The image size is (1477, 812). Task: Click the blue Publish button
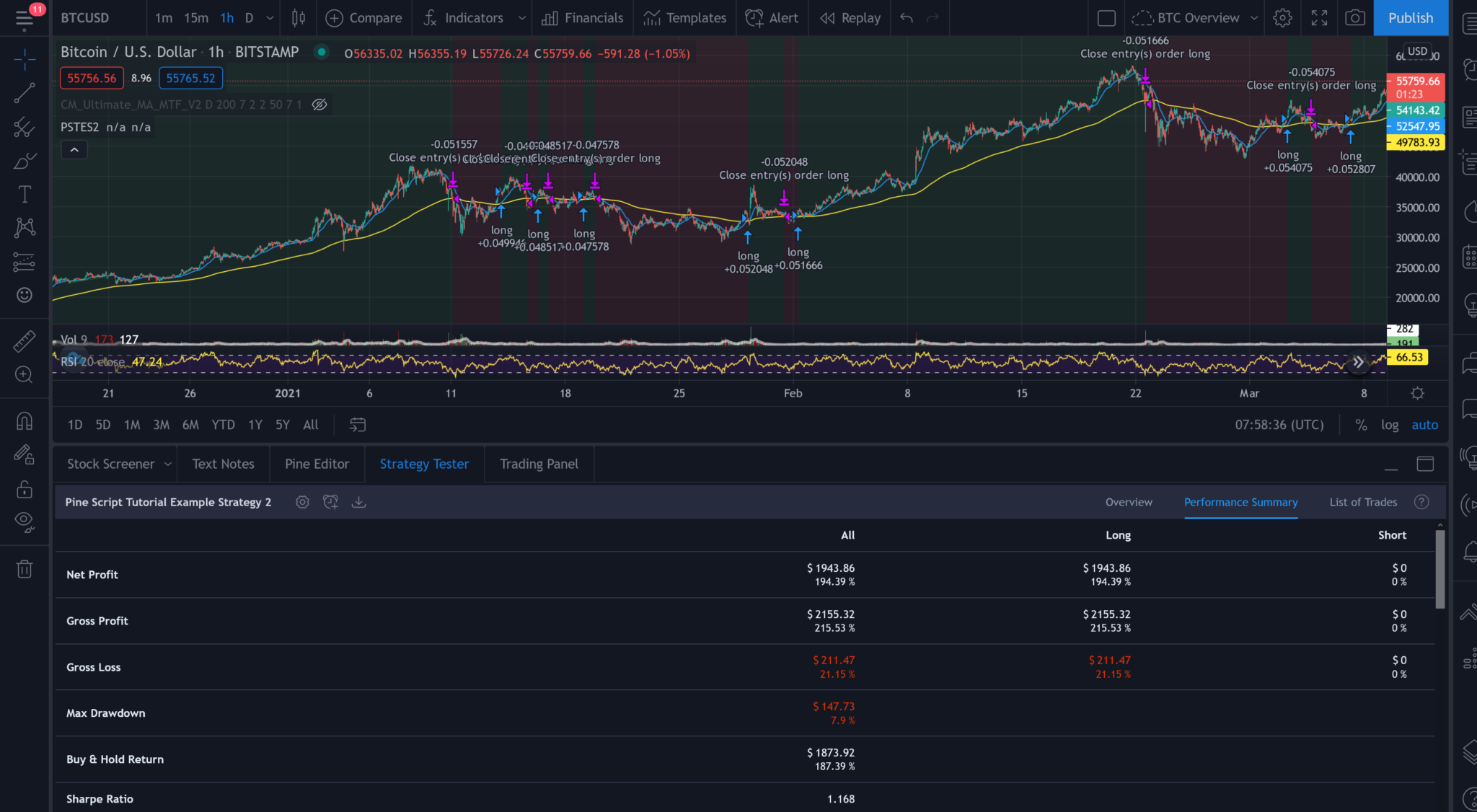point(1410,18)
